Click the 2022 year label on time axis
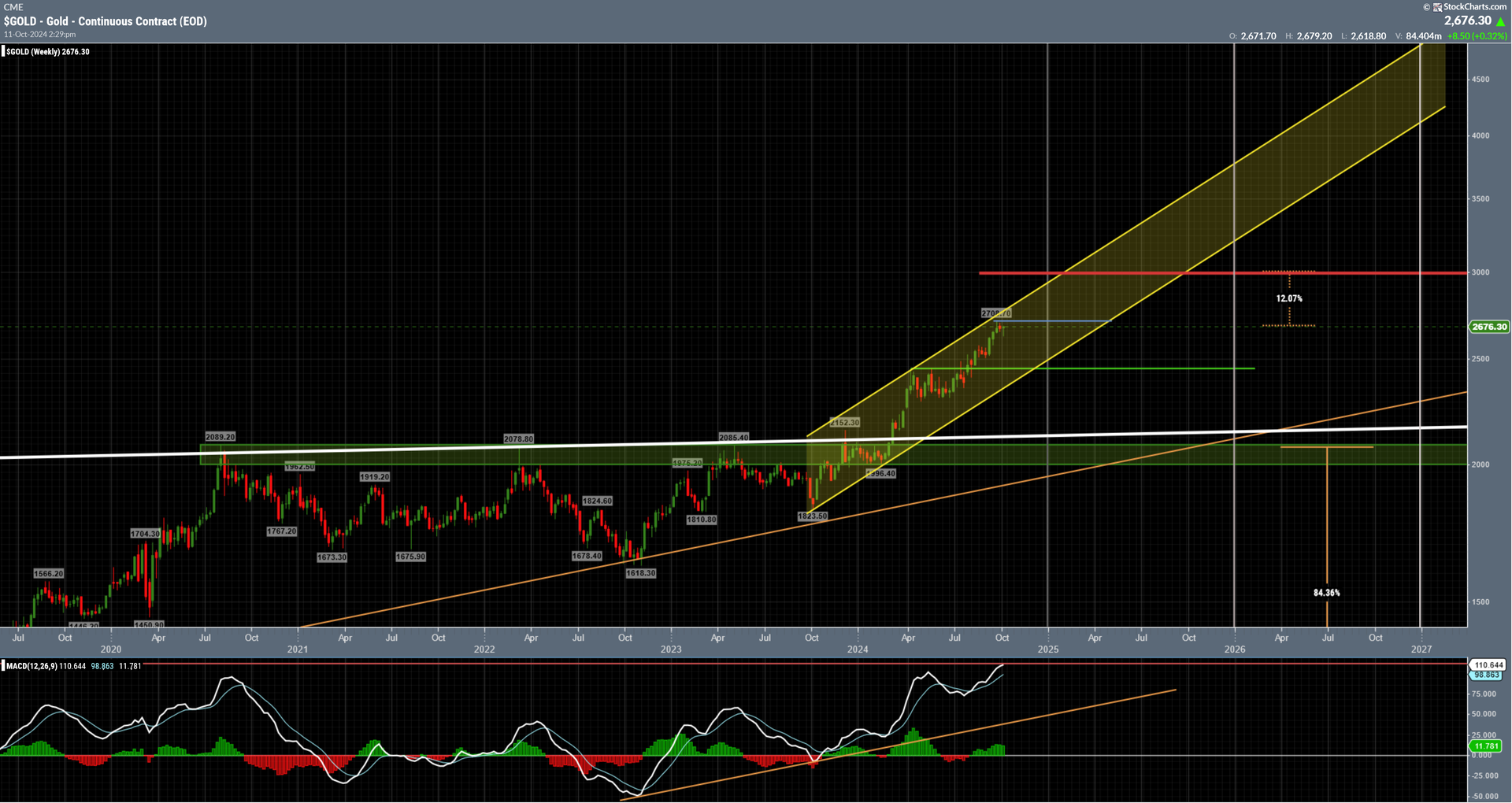Screen dimensions: 1512x803 tap(484, 649)
